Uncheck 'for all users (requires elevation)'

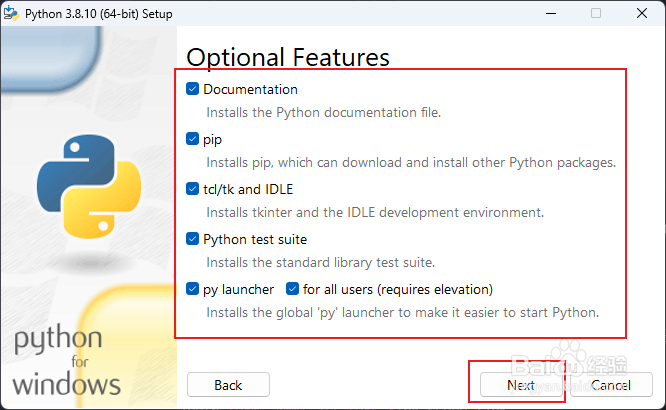293,289
